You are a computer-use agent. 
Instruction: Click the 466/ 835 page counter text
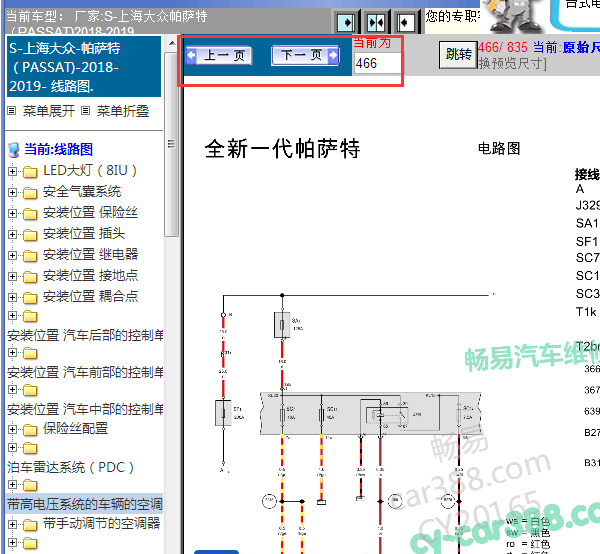pos(503,47)
